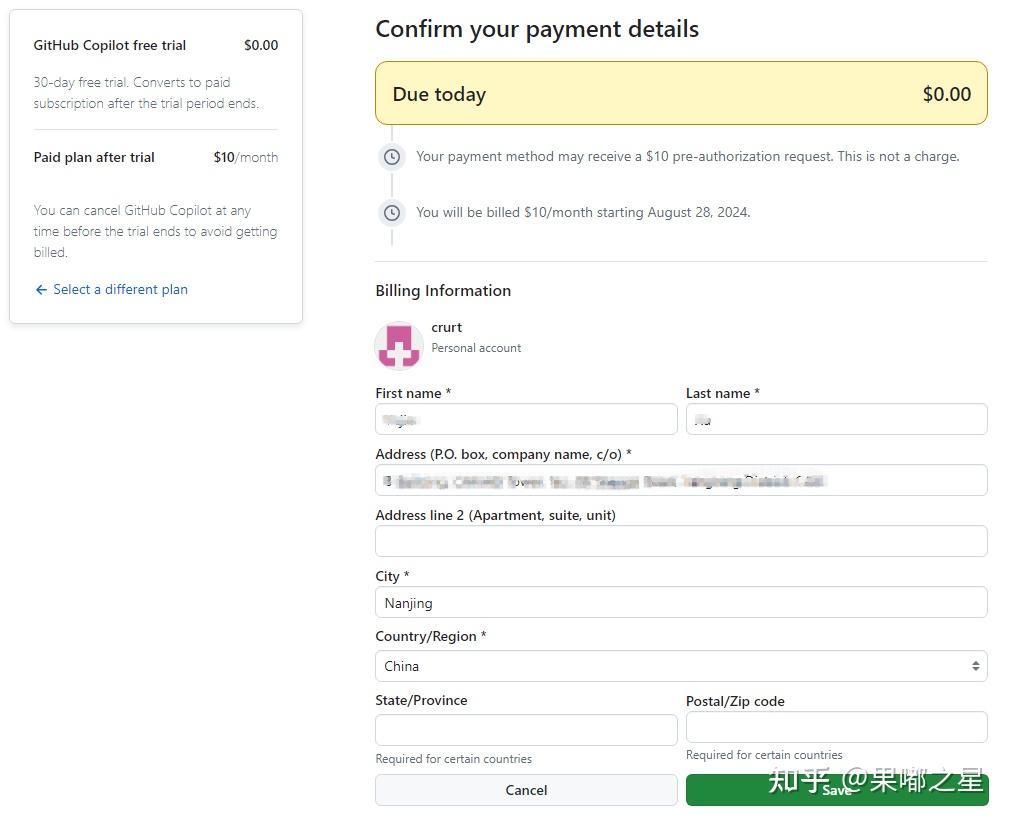Click the clock icon beside billing start date
The width and height of the screenshot is (1012, 821).
[392, 213]
